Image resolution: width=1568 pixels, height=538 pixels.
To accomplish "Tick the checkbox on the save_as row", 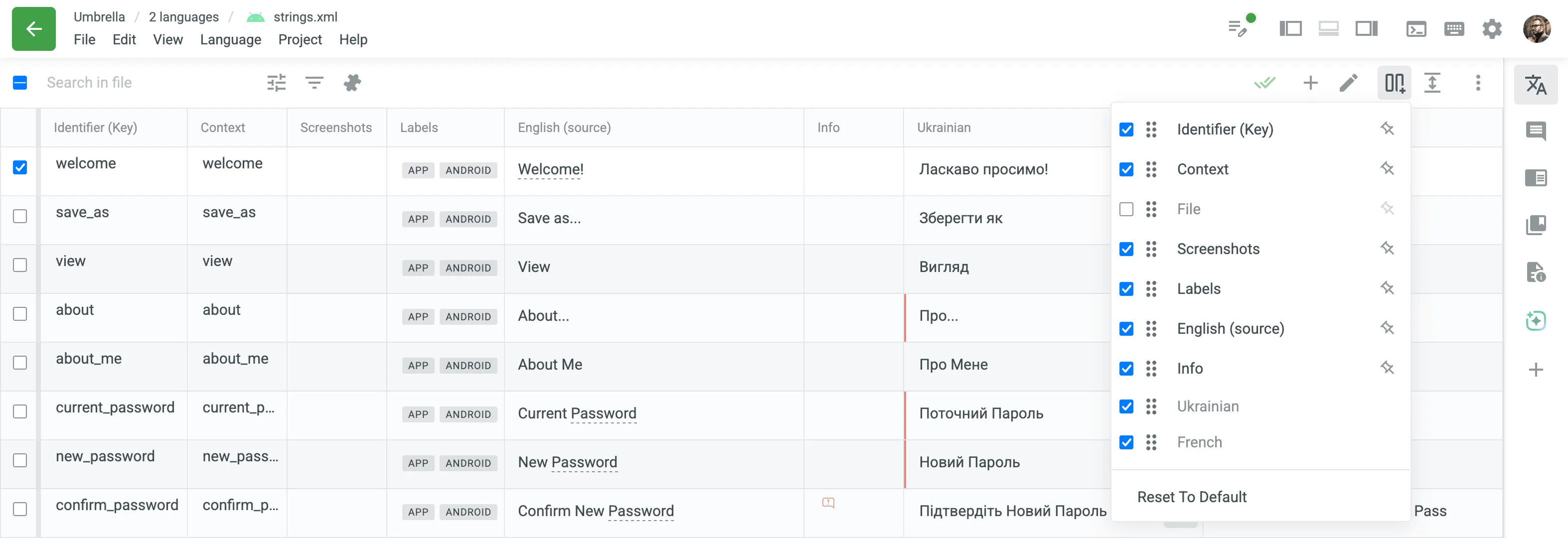I will coord(20,216).
